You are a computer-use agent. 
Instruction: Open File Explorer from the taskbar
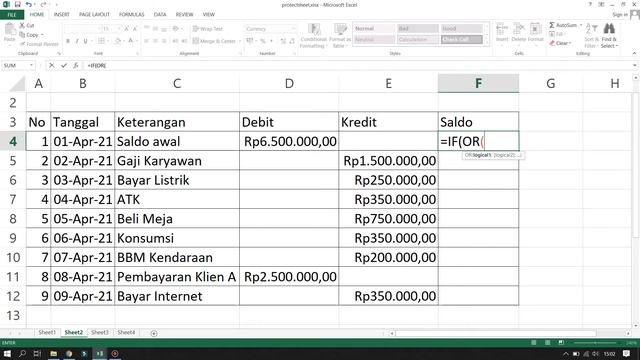coord(53,353)
